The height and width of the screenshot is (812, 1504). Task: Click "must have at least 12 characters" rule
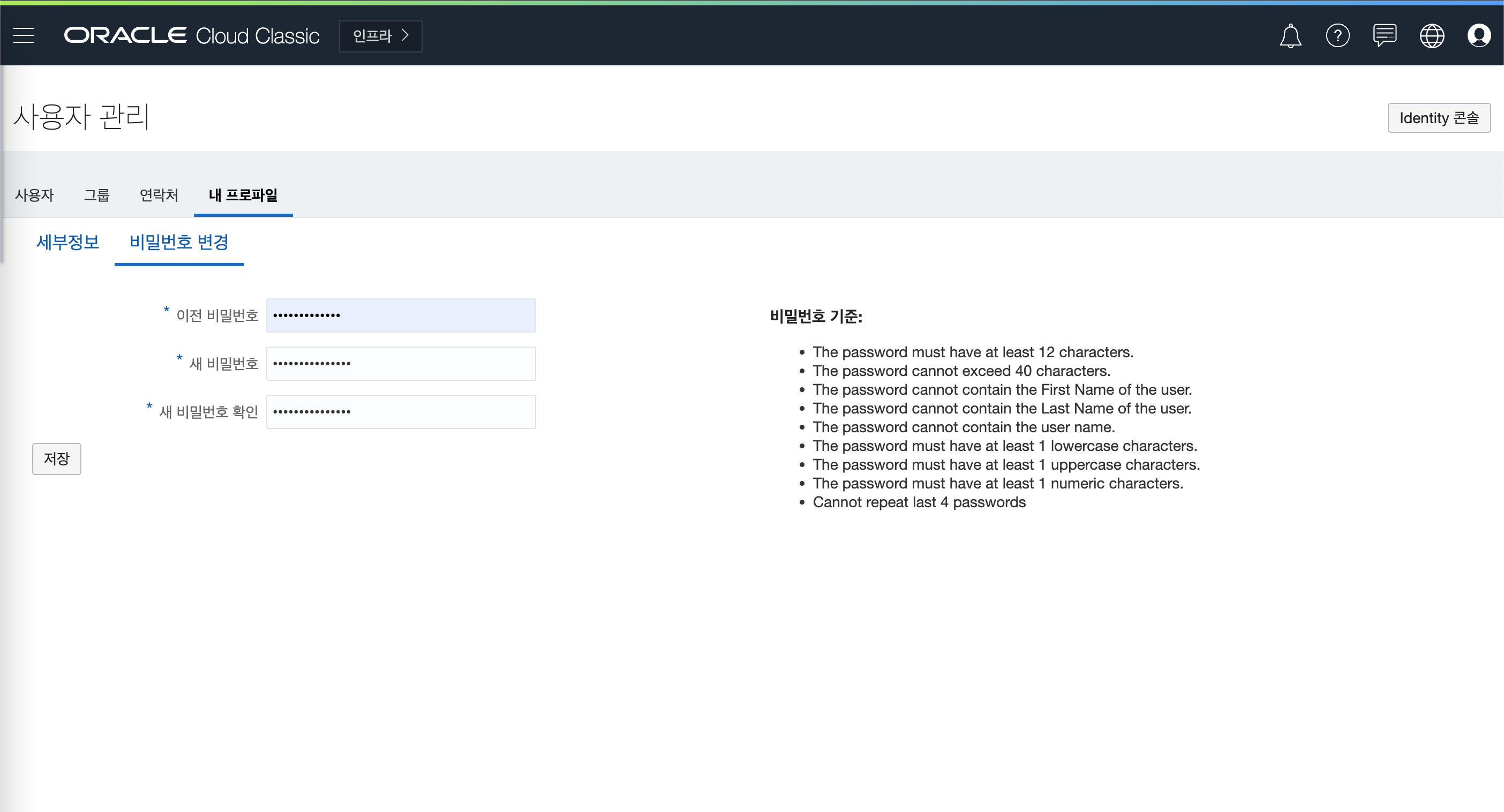973,352
